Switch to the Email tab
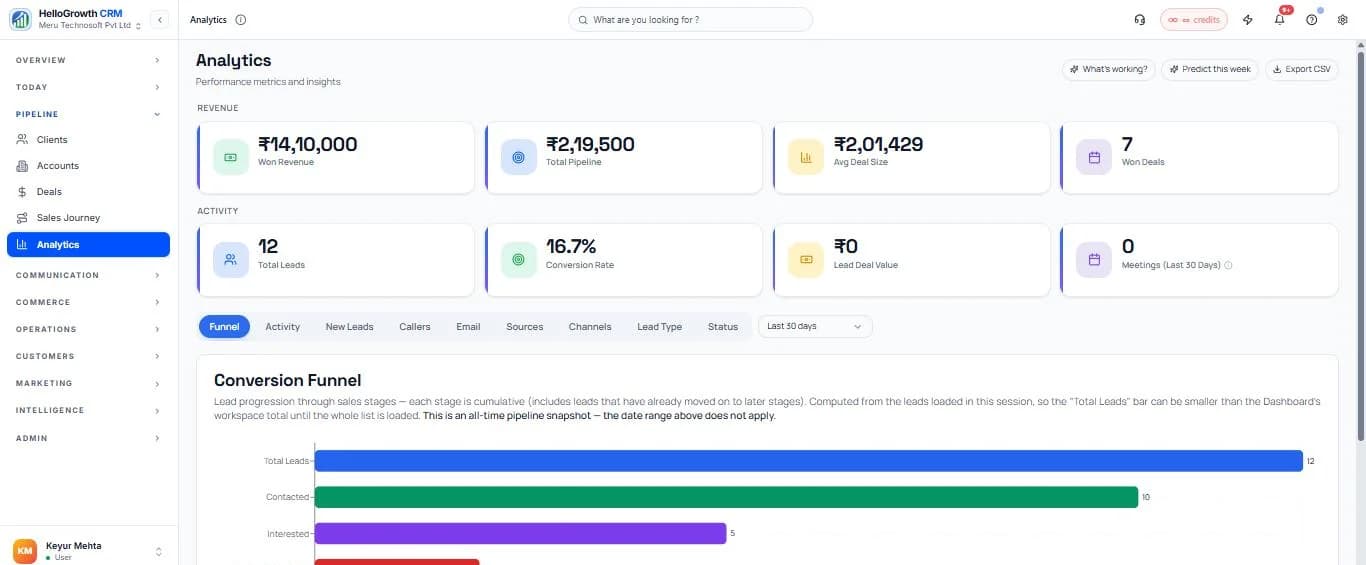This screenshot has width=1366, height=565. [468, 327]
